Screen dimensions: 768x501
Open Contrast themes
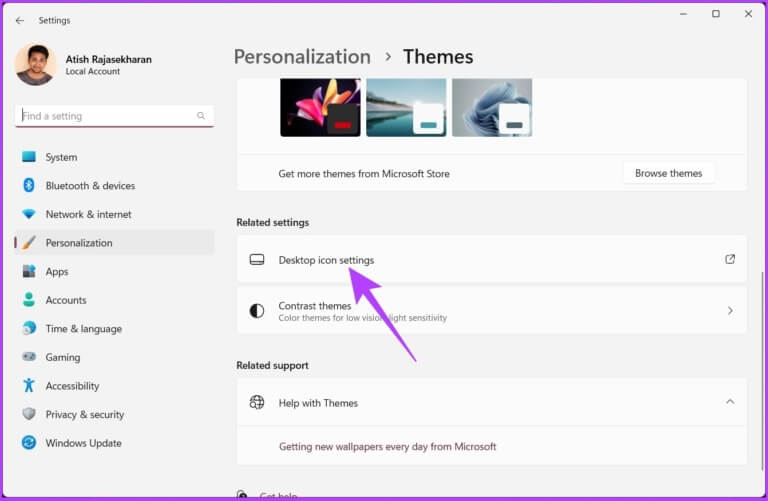492,310
